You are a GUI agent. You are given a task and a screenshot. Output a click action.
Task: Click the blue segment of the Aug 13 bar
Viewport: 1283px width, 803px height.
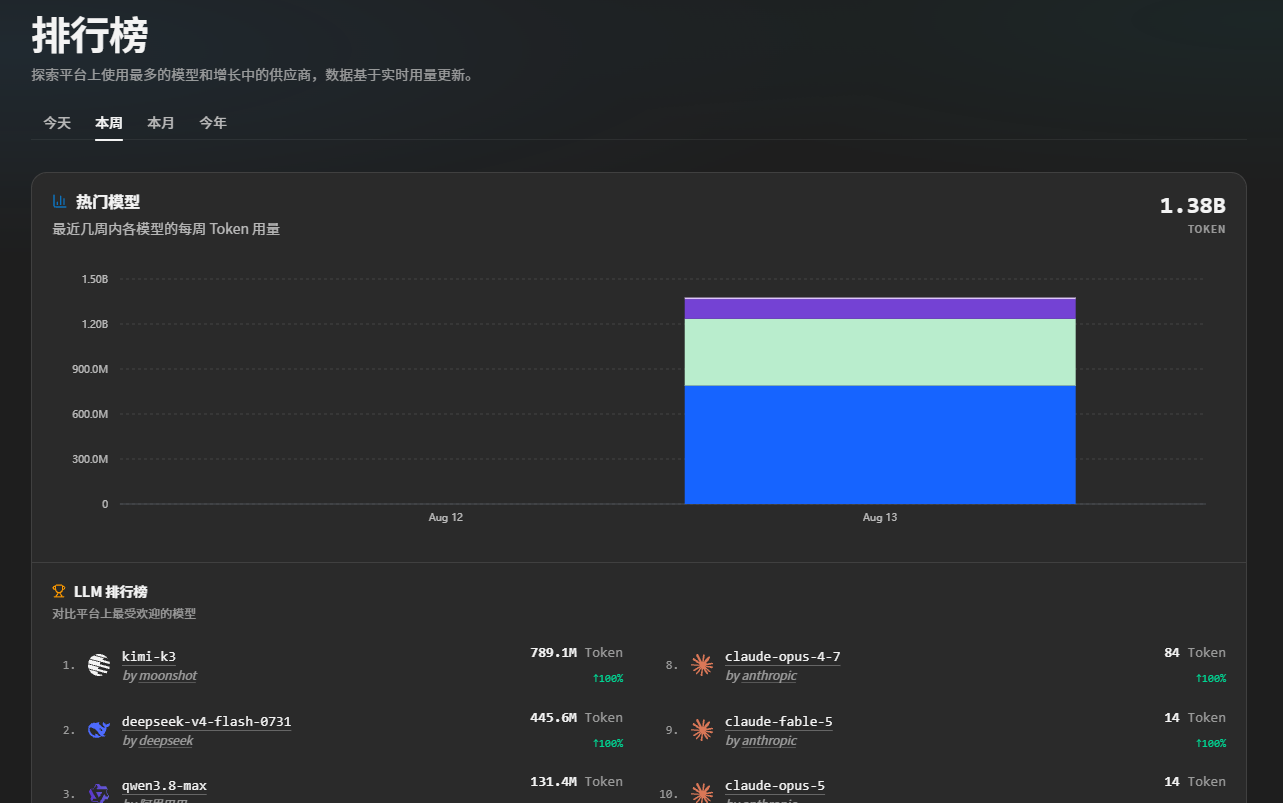[x=880, y=445]
